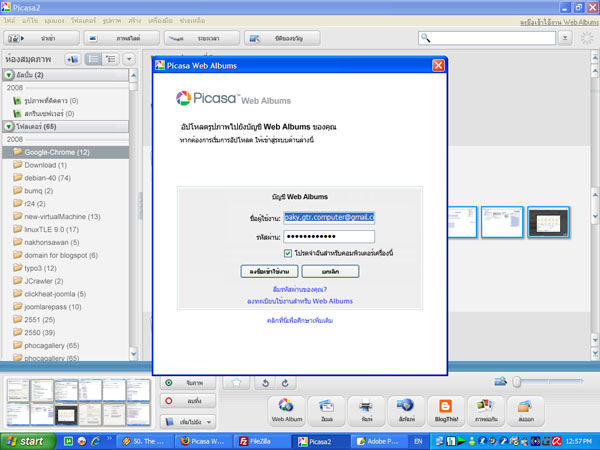This screenshot has width=600, height=450.
Task: Select the domain for blogspot (6) folder
Action: click(x=65, y=255)
